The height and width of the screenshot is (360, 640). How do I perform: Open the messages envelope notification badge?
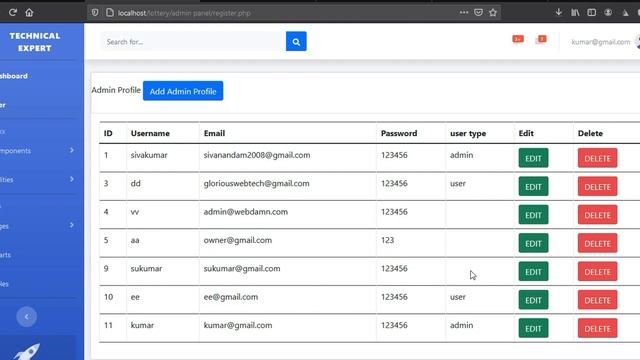(541, 39)
